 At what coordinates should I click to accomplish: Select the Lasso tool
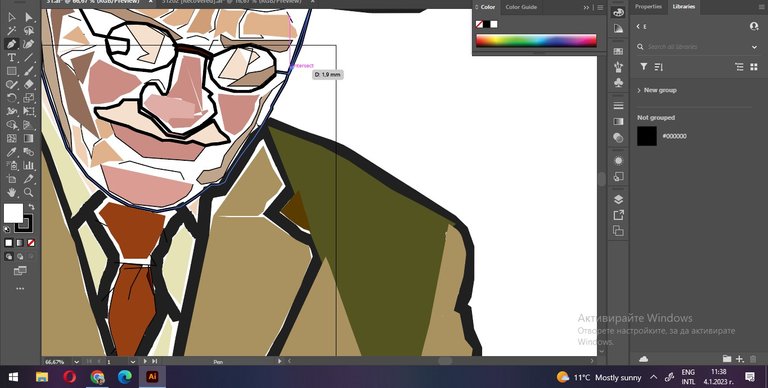click(29, 31)
